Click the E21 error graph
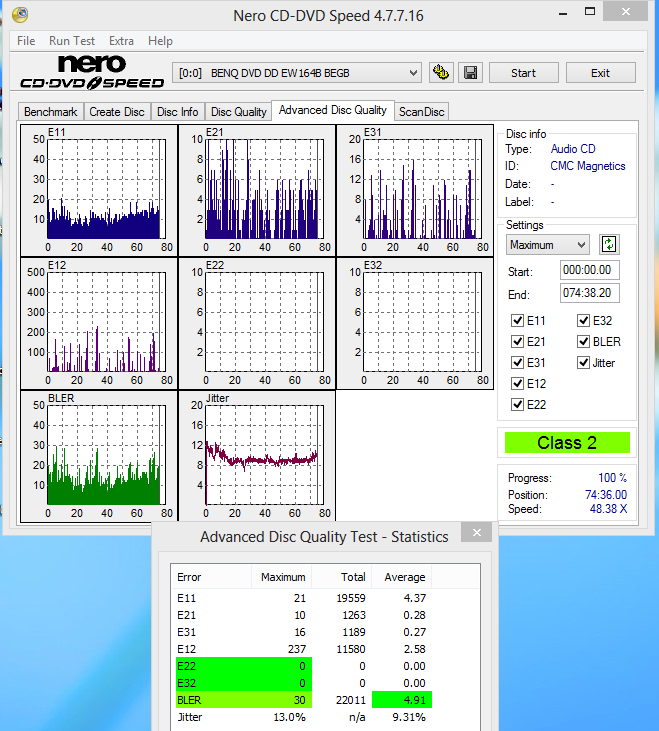This screenshot has width=659, height=731. click(257, 190)
